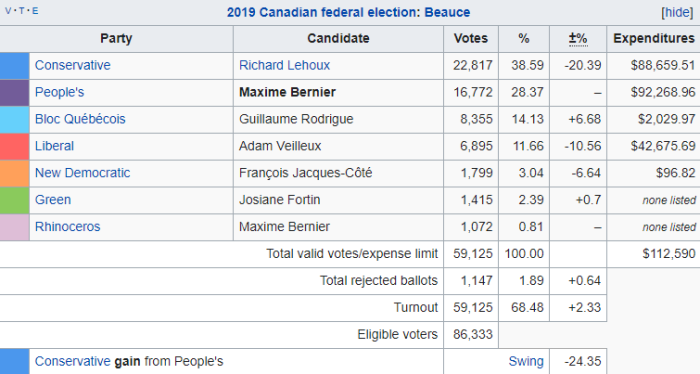This screenshot has width=700, height=374.
Task: Click the red Liberal party color cell
Action: click(x=15, y=147)
